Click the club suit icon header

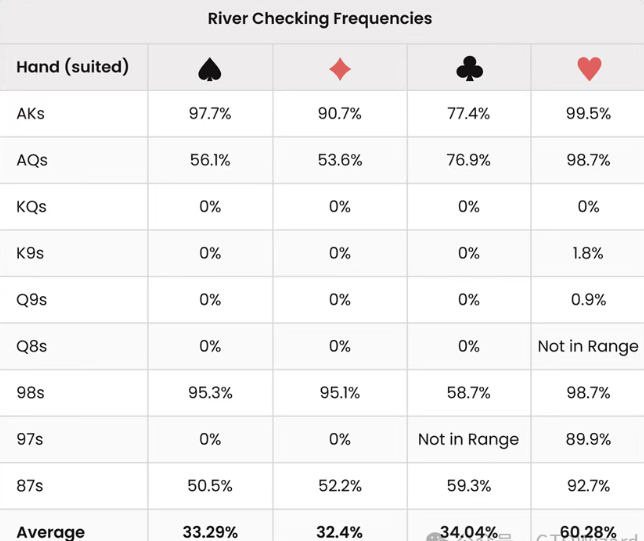[469, 68]
